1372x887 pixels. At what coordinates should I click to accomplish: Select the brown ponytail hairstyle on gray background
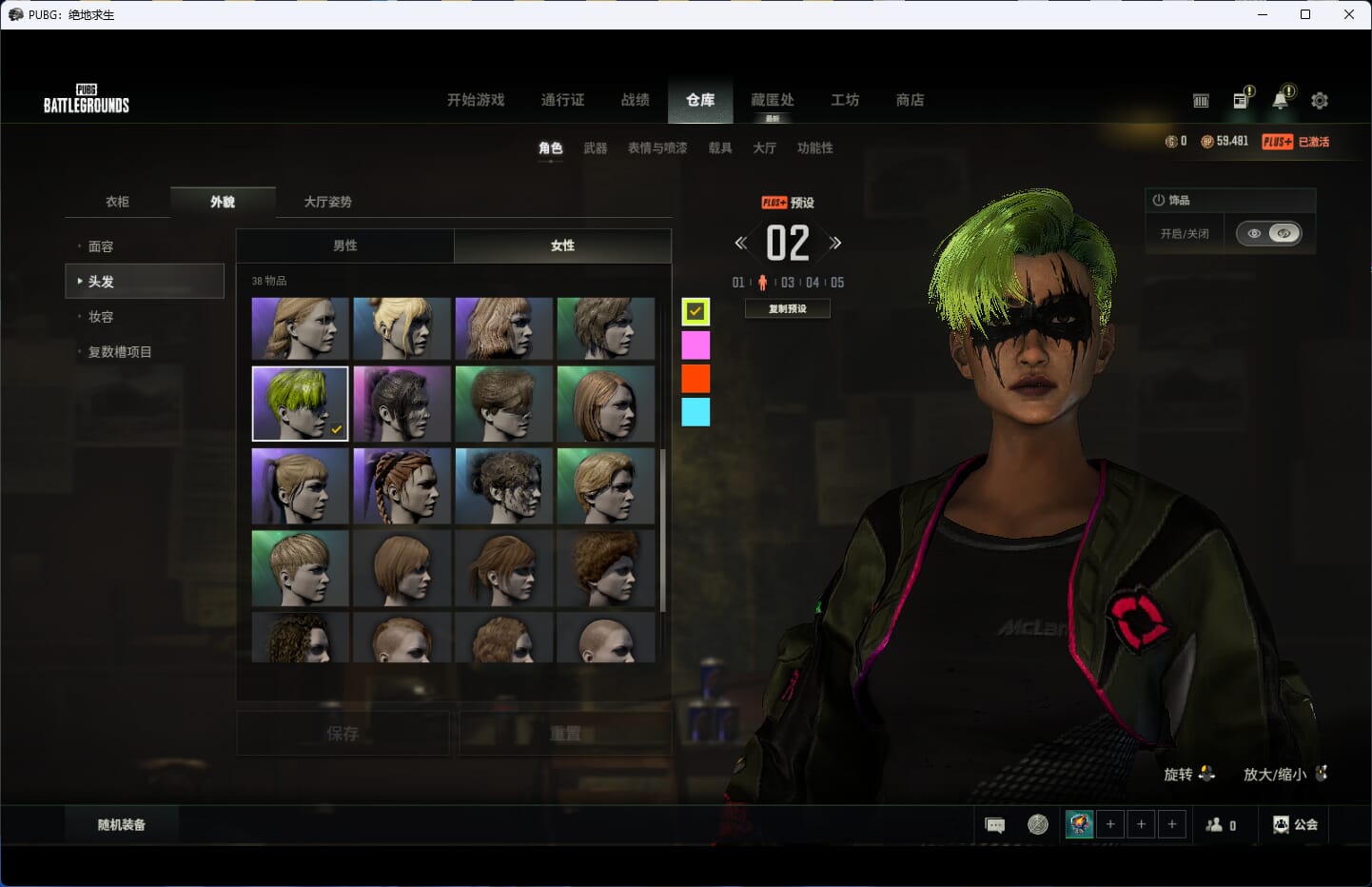[x=503, y=568]
